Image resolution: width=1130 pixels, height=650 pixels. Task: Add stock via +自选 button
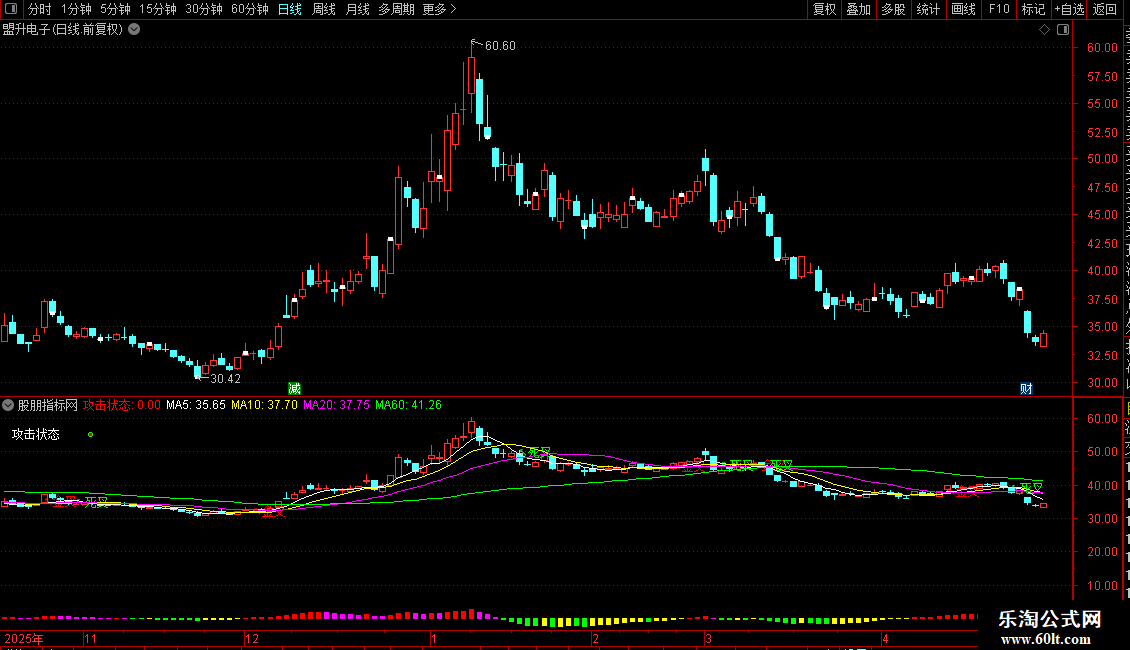tap(1069, 9)
